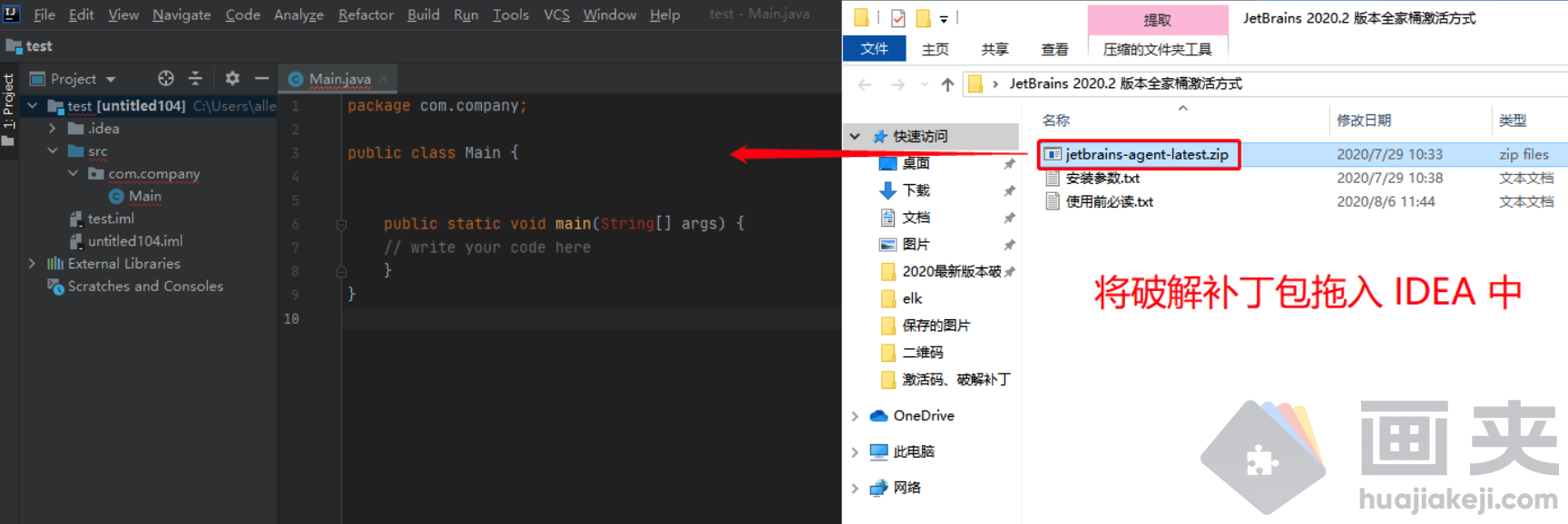Sort files by the 修改日期 column
The image size is (1568, 524).
tap(1364, 120)
